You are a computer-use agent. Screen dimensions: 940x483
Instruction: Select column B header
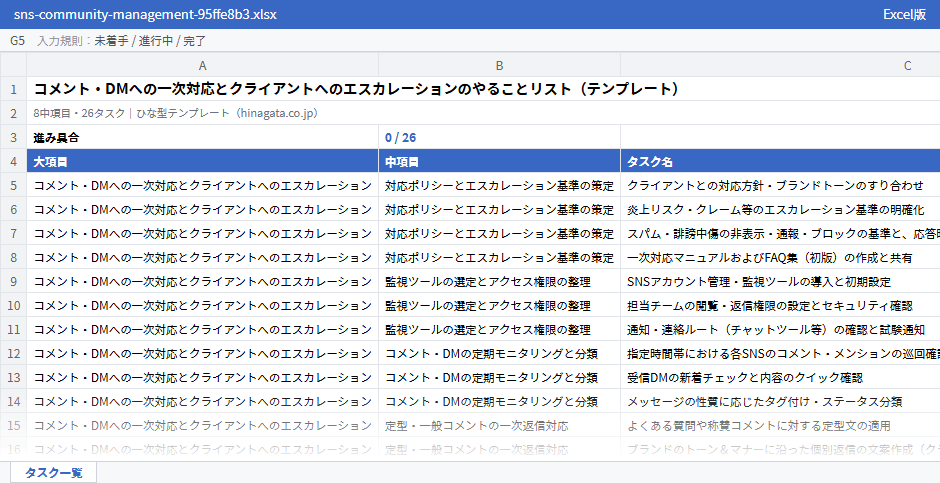499,65
